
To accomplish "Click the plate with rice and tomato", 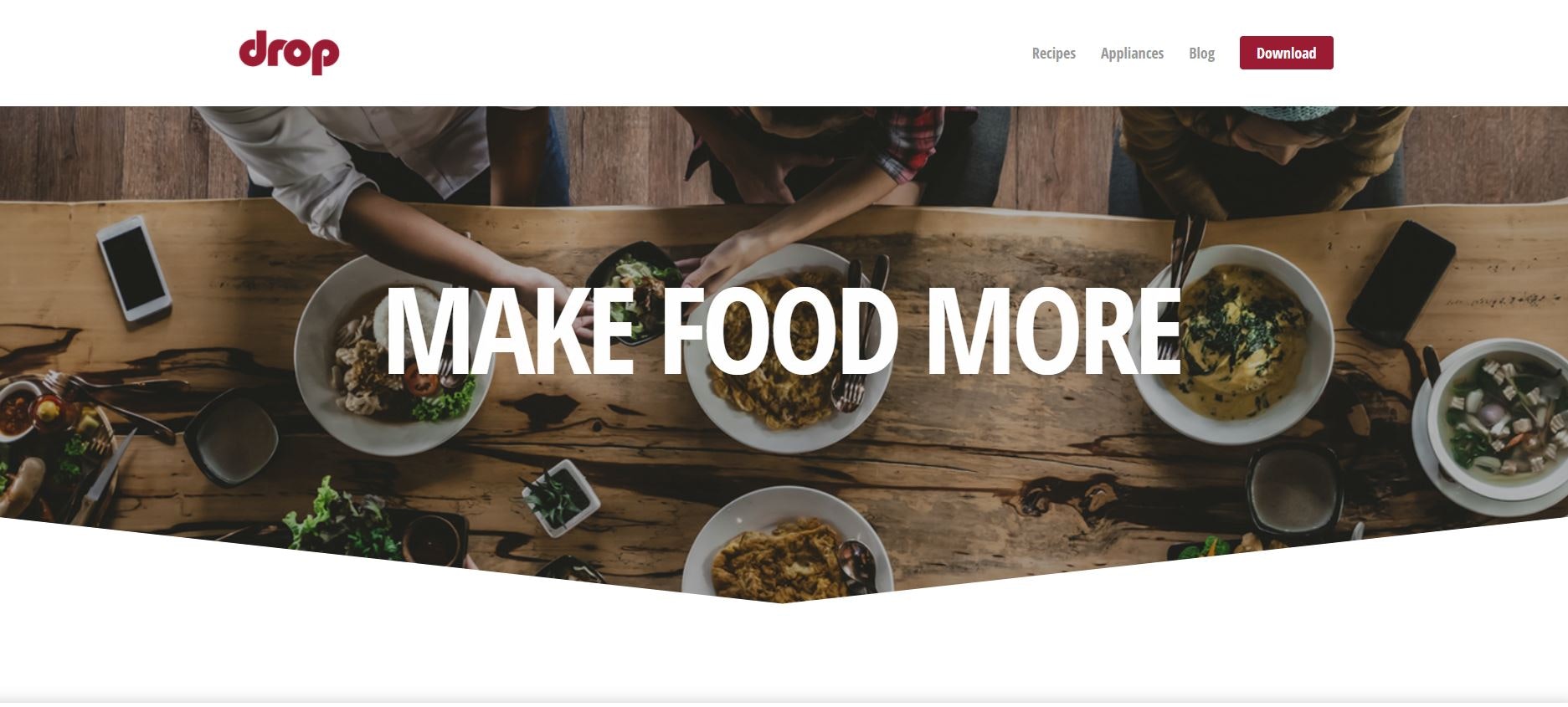I will pos(389,356).
